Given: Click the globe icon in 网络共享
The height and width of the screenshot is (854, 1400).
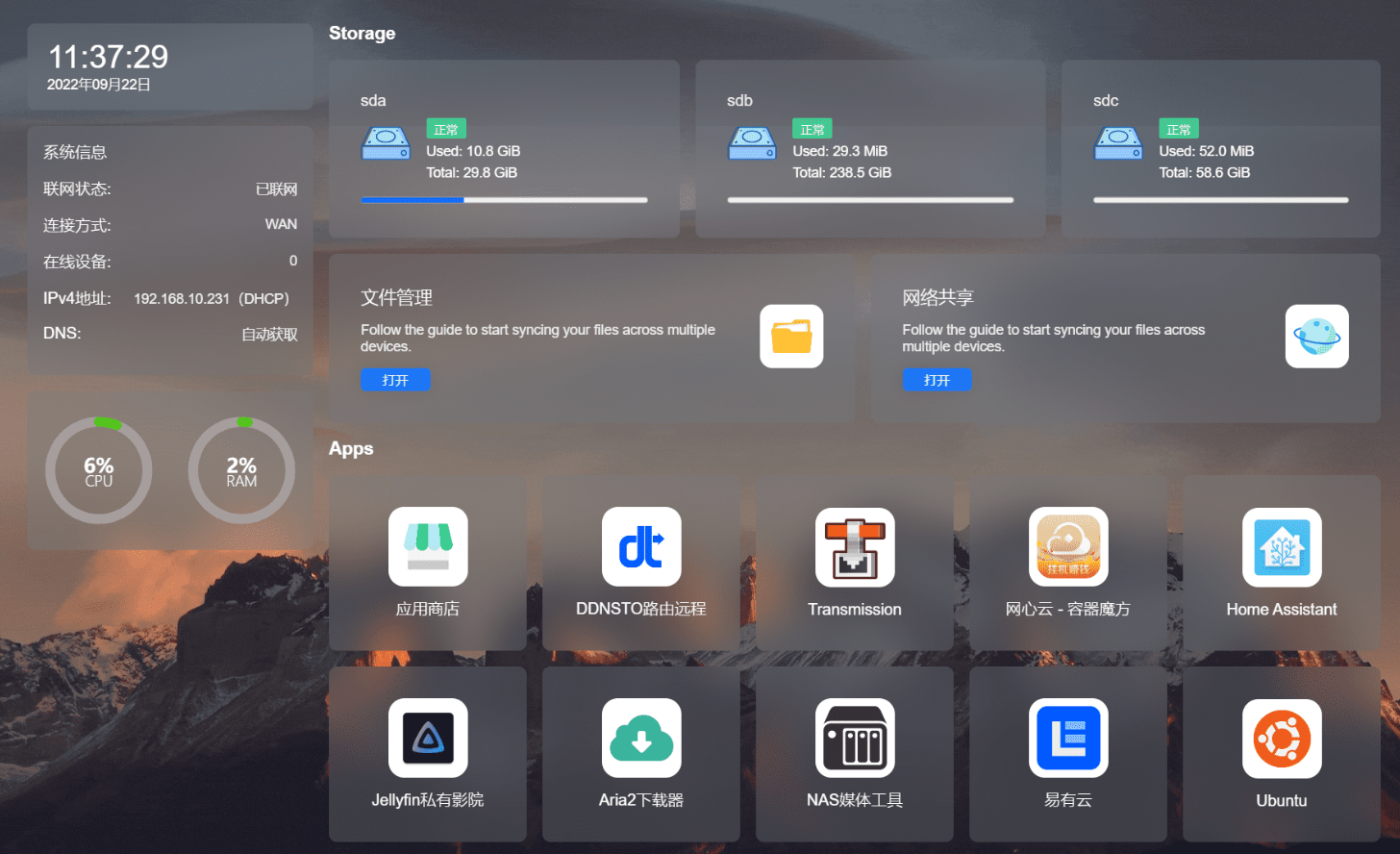Looking at the screenshot, I should pos(1317,337).
